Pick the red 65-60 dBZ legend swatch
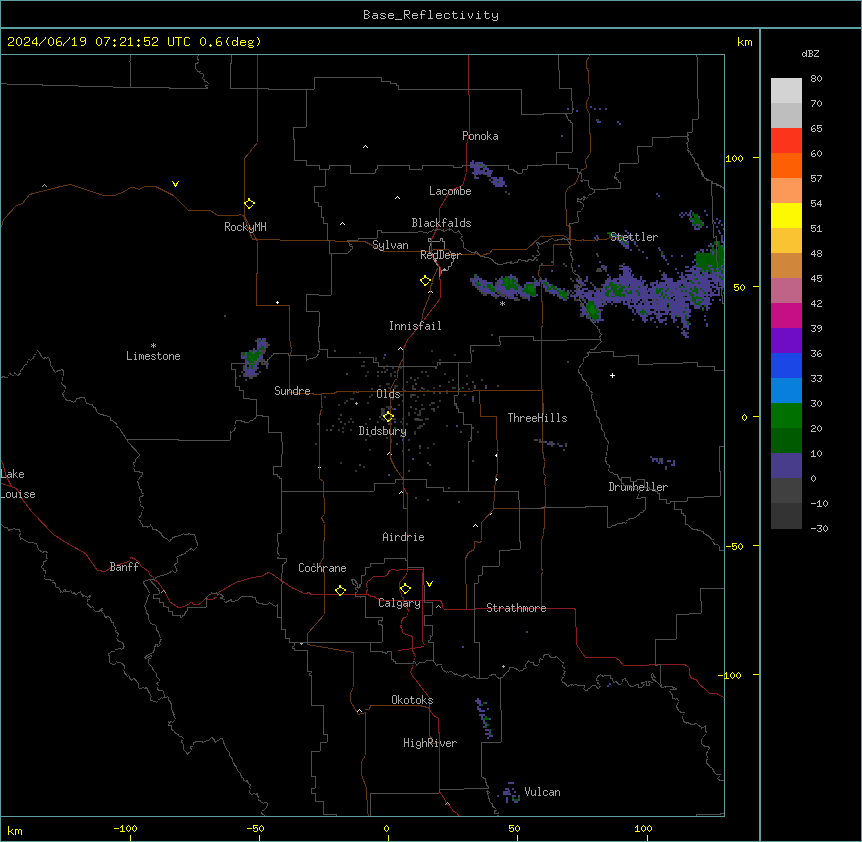 point(786,141)
